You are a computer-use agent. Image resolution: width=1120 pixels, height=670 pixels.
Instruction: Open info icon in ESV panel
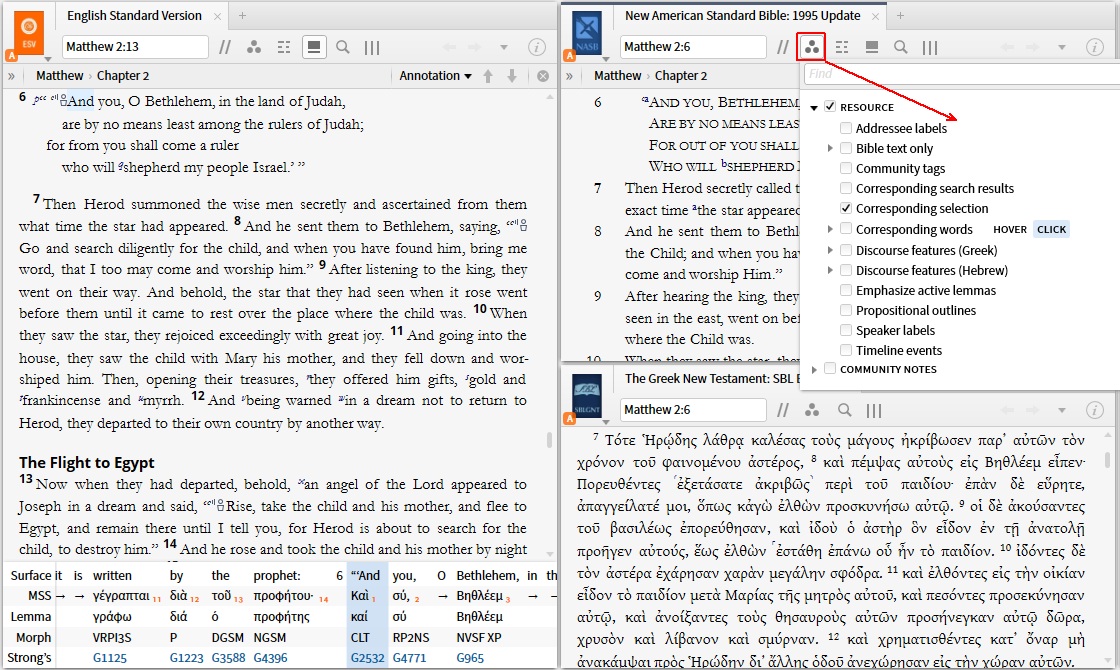pos(536,47)
